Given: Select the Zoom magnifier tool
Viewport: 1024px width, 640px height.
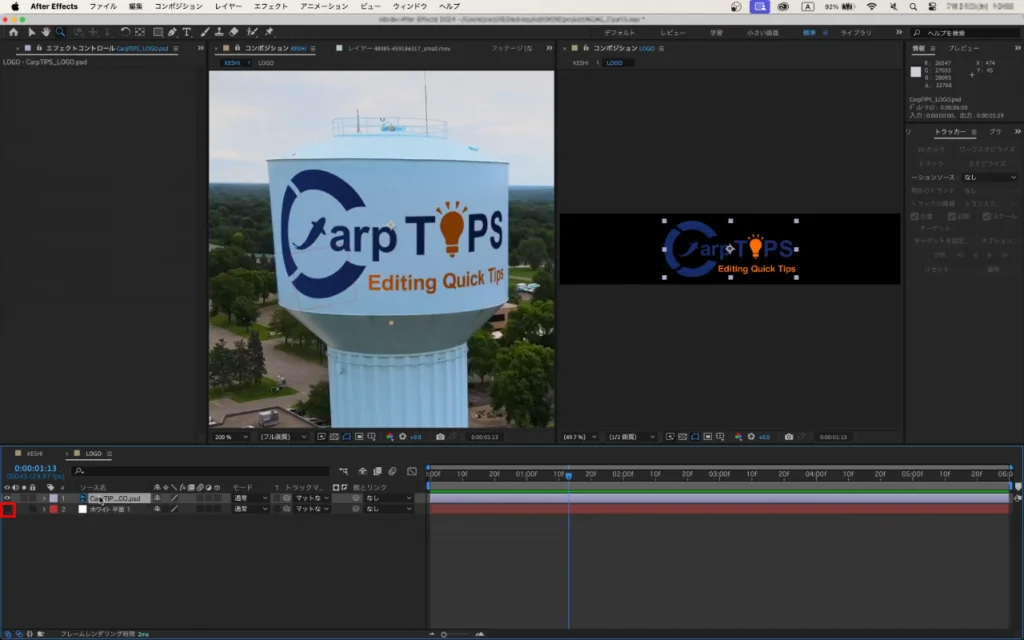Looking at the screenshot, I should pos(60,32).
